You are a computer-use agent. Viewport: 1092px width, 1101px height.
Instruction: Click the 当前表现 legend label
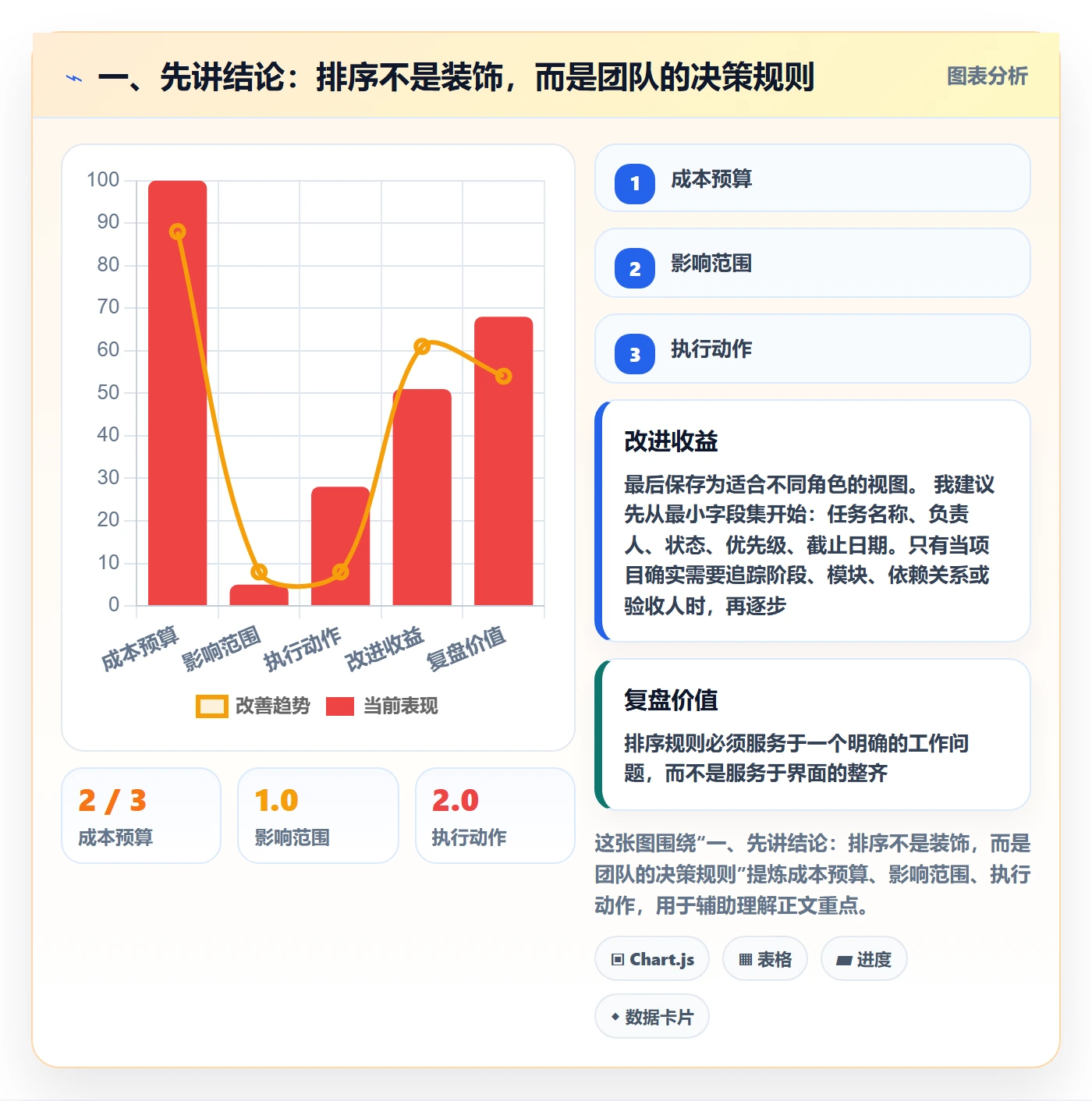click(400, 706)
